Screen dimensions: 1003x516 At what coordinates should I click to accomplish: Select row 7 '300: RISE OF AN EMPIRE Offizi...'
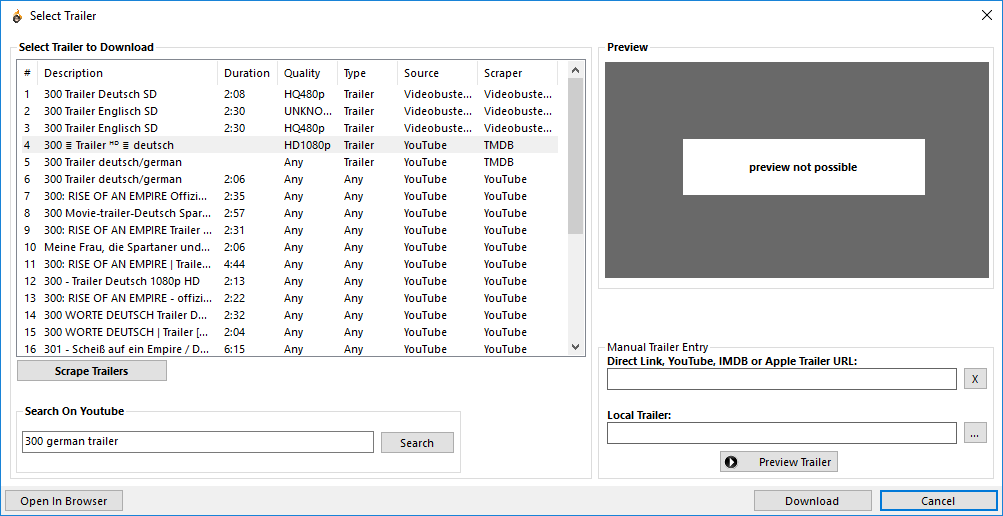(x=289, y=196)
